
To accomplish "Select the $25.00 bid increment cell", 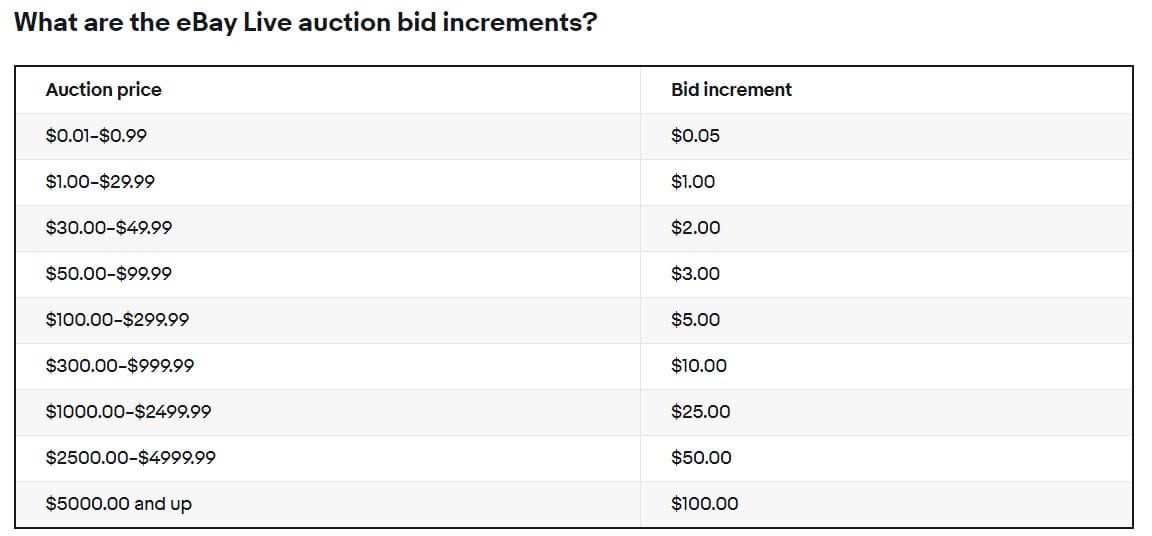I will click(700, 412).
